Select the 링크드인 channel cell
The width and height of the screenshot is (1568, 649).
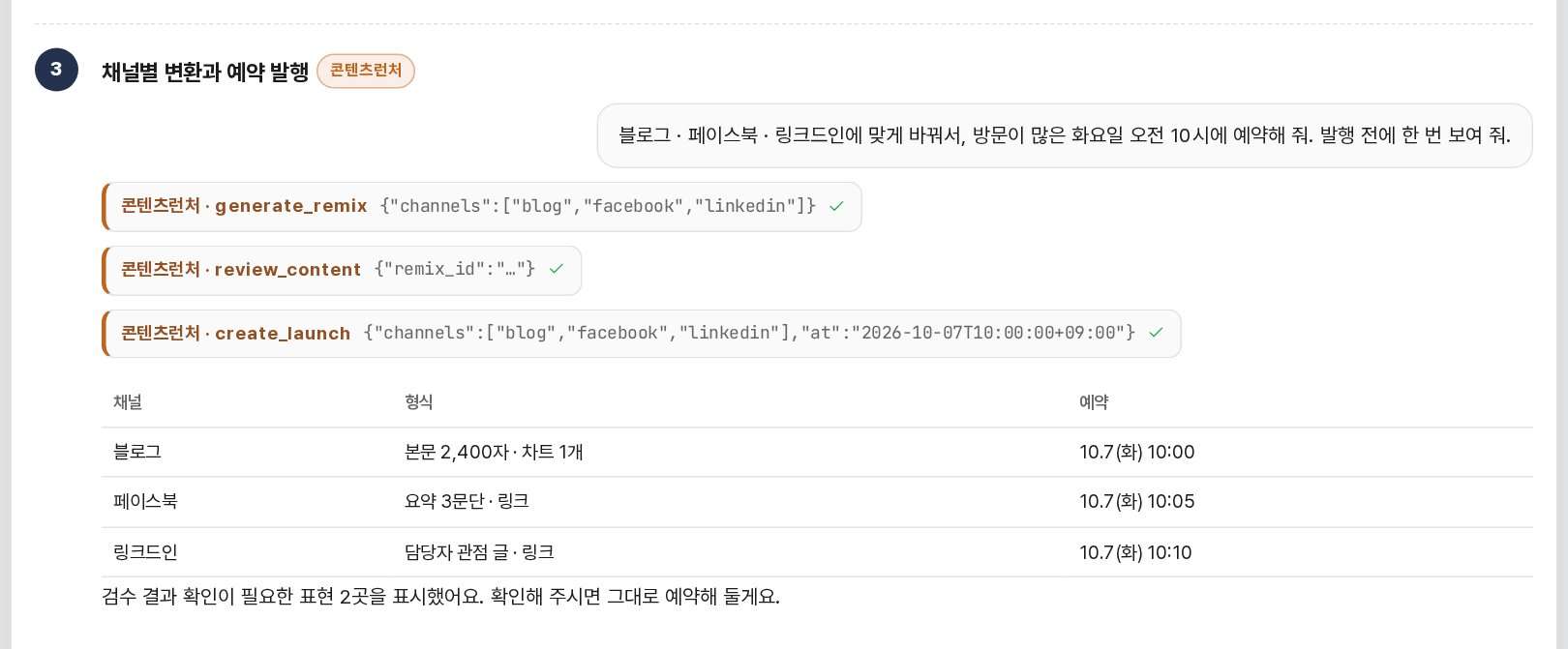pos(145,552)
